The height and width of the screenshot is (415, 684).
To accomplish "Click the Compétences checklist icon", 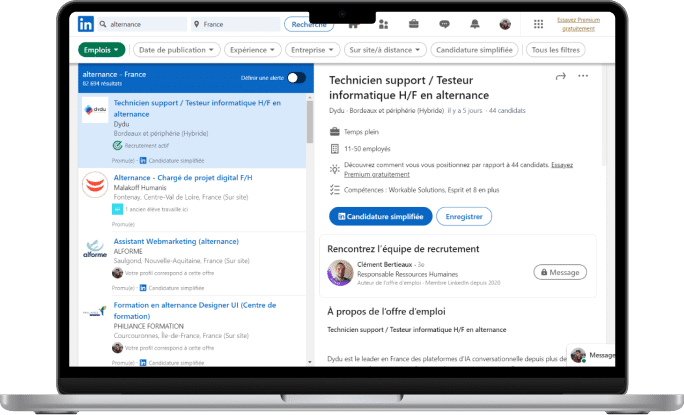I will [335, 190].
